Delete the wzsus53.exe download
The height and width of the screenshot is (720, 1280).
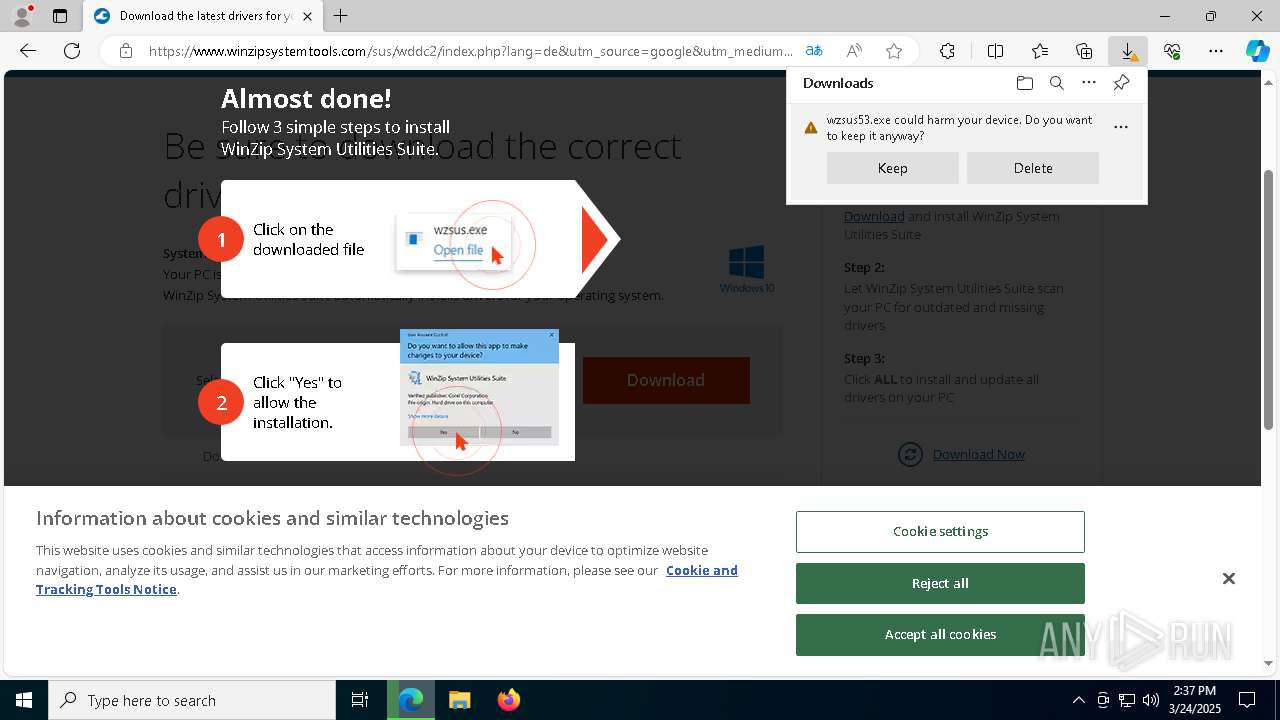1033,168
